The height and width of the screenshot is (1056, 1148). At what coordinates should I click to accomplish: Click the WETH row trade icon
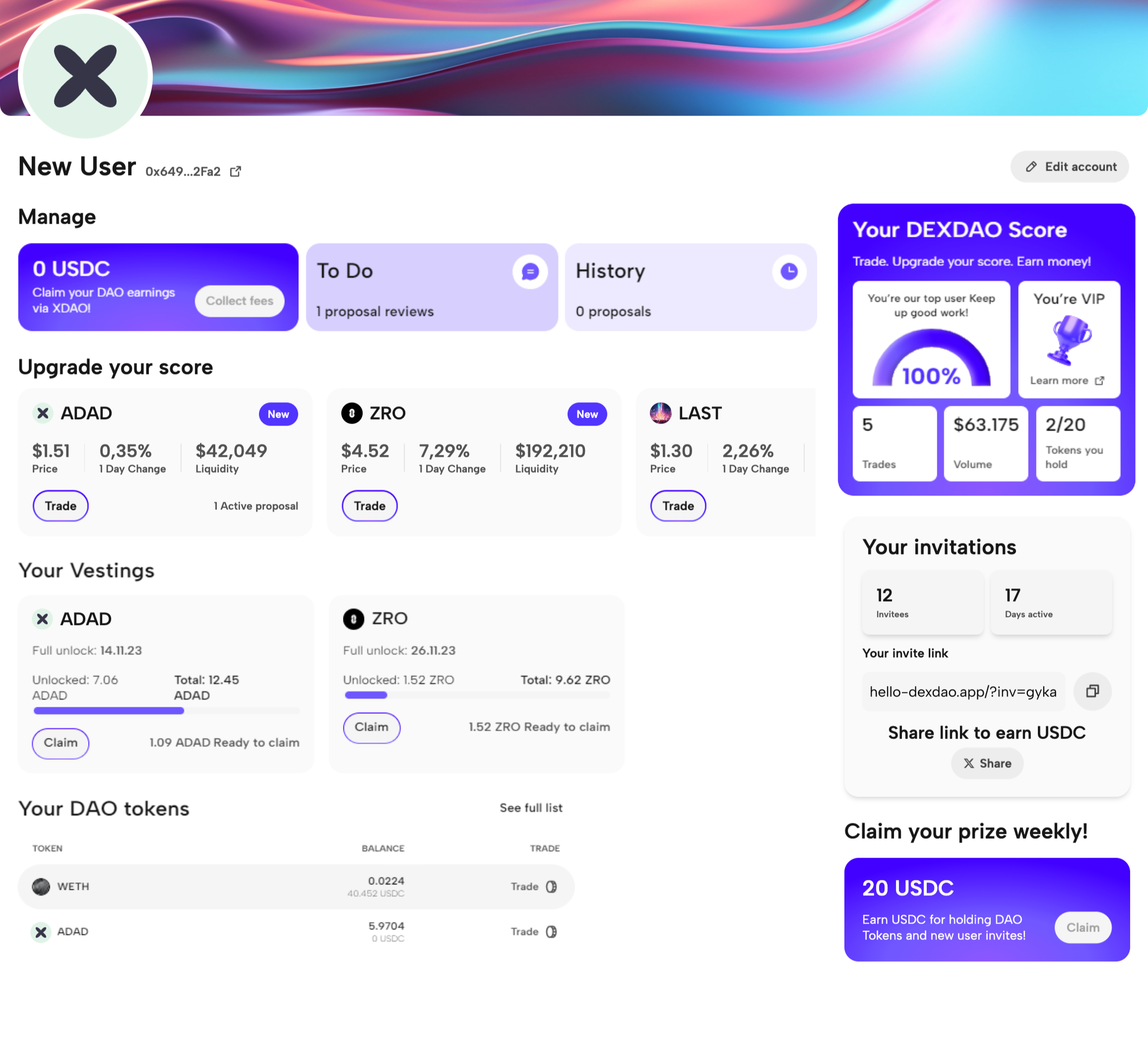(551, 886)
